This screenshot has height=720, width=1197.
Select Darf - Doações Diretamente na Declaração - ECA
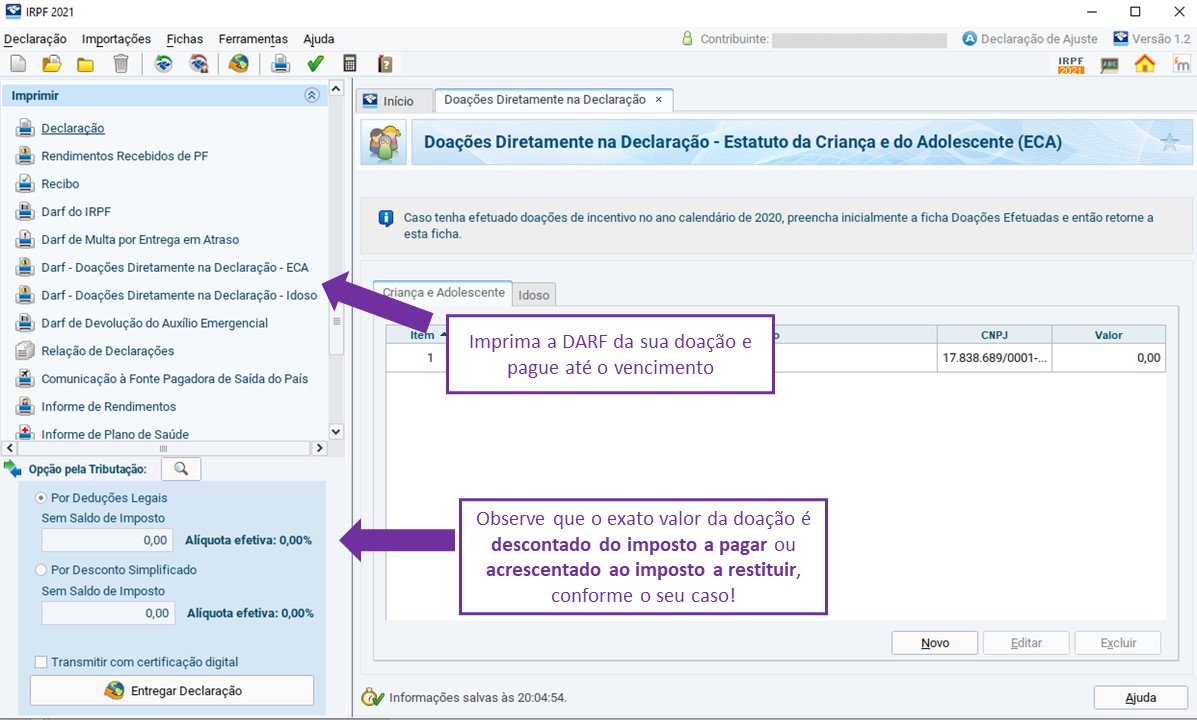(x=175, y=267)
